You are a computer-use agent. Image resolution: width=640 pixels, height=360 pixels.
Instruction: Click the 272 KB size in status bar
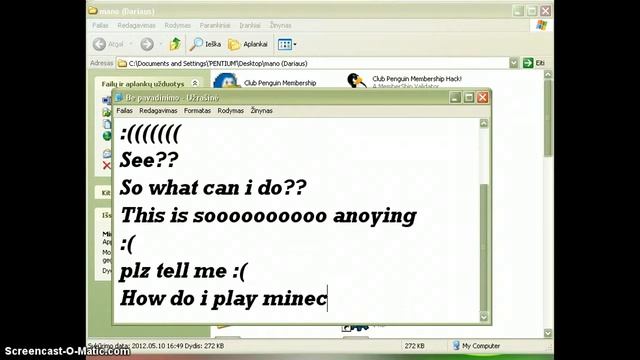(x=414, y=346)
